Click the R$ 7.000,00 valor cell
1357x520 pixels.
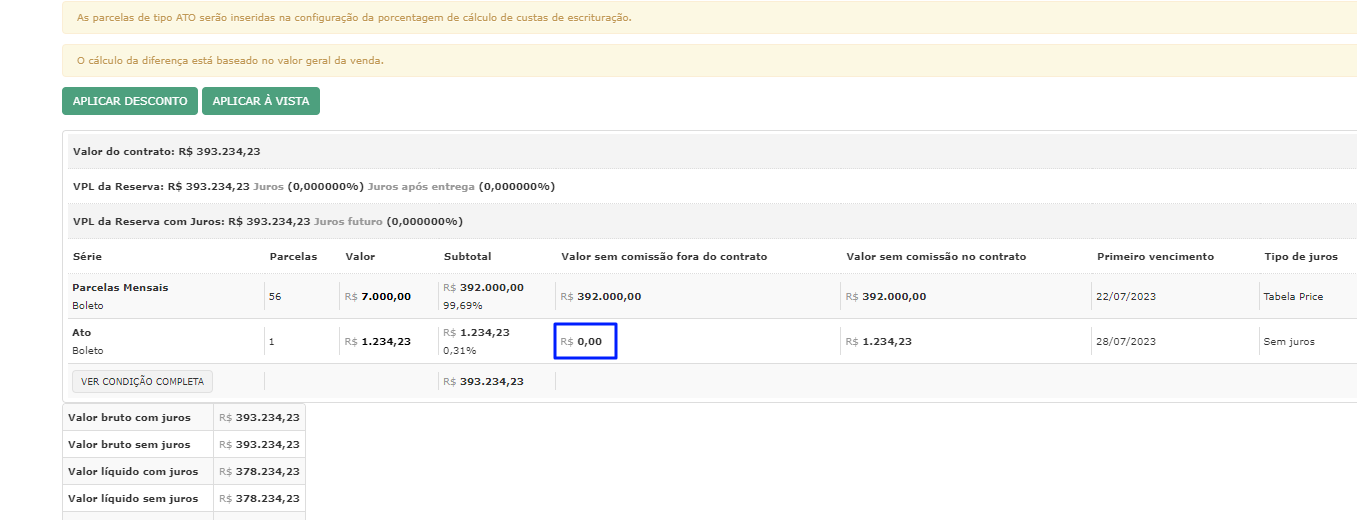[378, 296]
